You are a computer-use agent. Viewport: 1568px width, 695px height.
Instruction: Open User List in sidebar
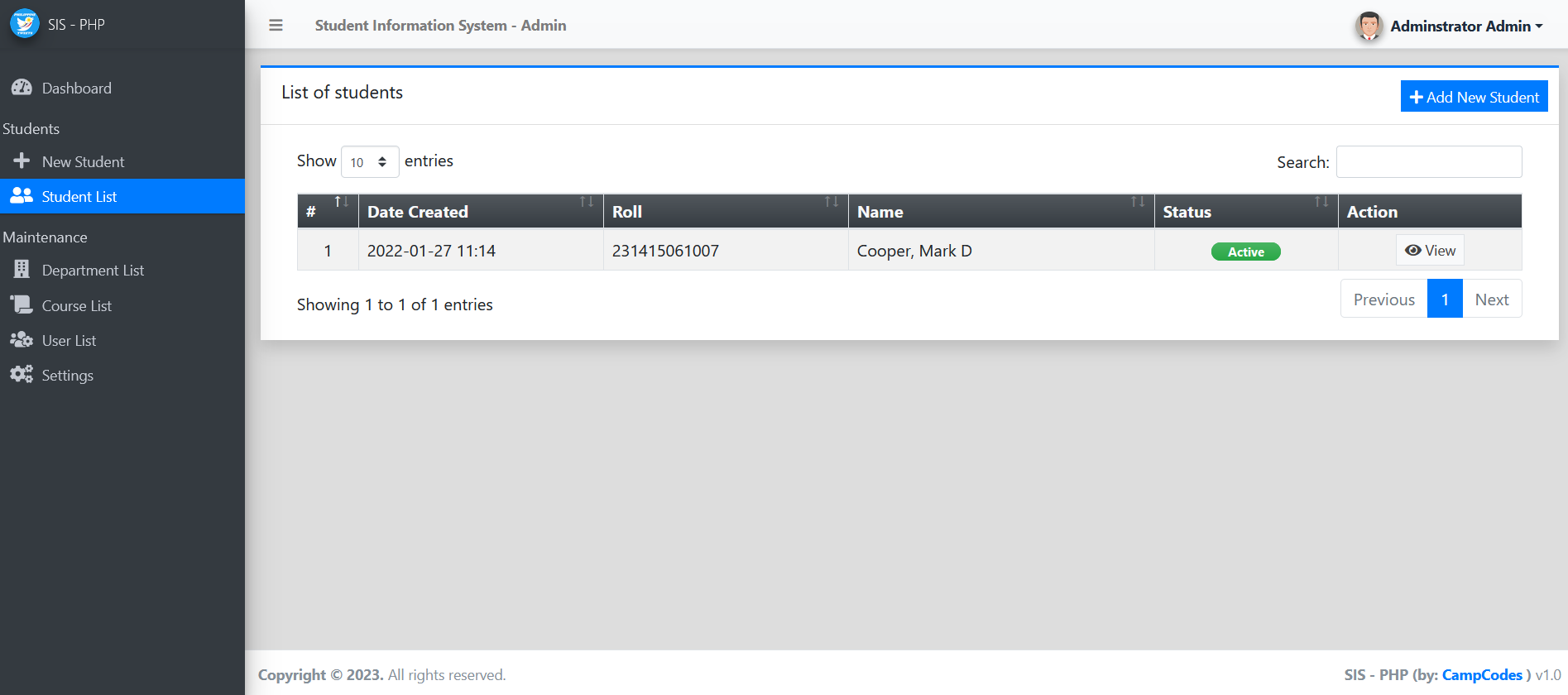coord(122,340)
